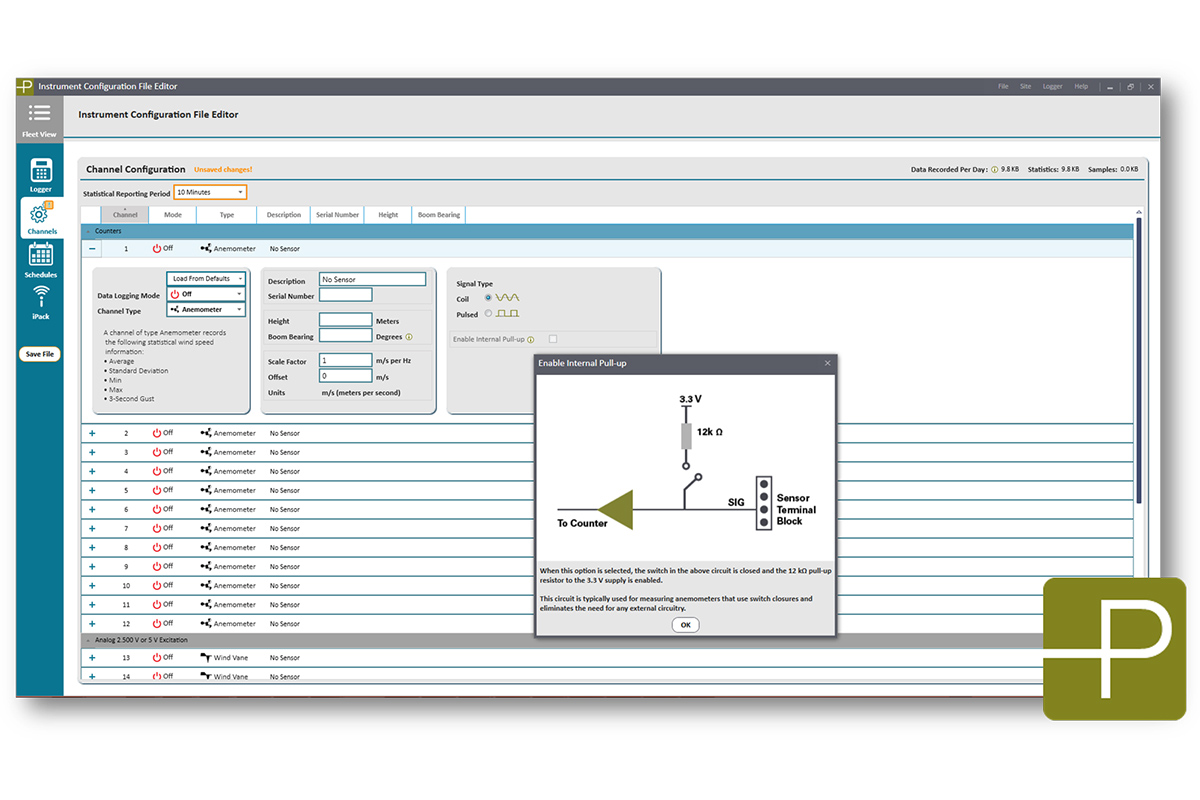1200x800 pixels.
Task: Expand channel 2 row
Action: pyautogui.click(x=92, y=433)
